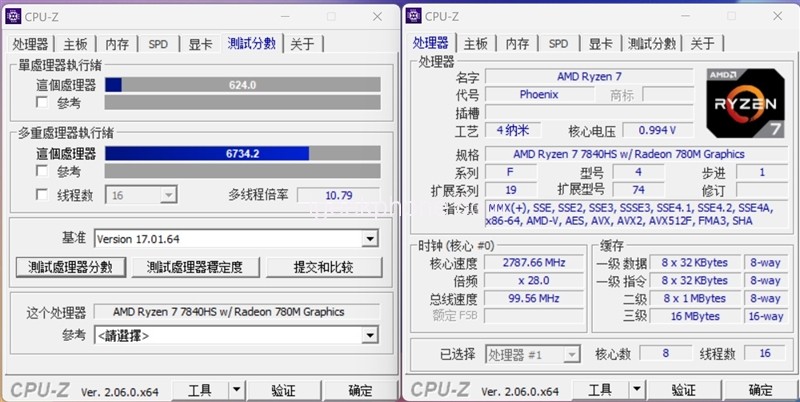Click the 測試處理器分數 button
800x402 pixels.
click(70, 267)
